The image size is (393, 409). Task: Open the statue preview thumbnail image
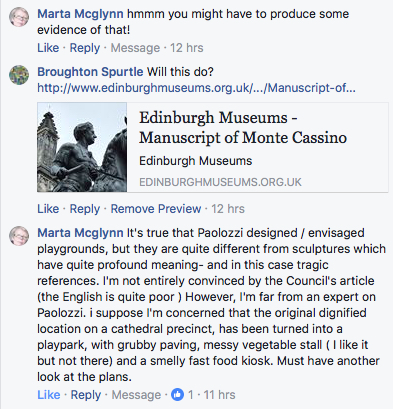coord(82,147)
